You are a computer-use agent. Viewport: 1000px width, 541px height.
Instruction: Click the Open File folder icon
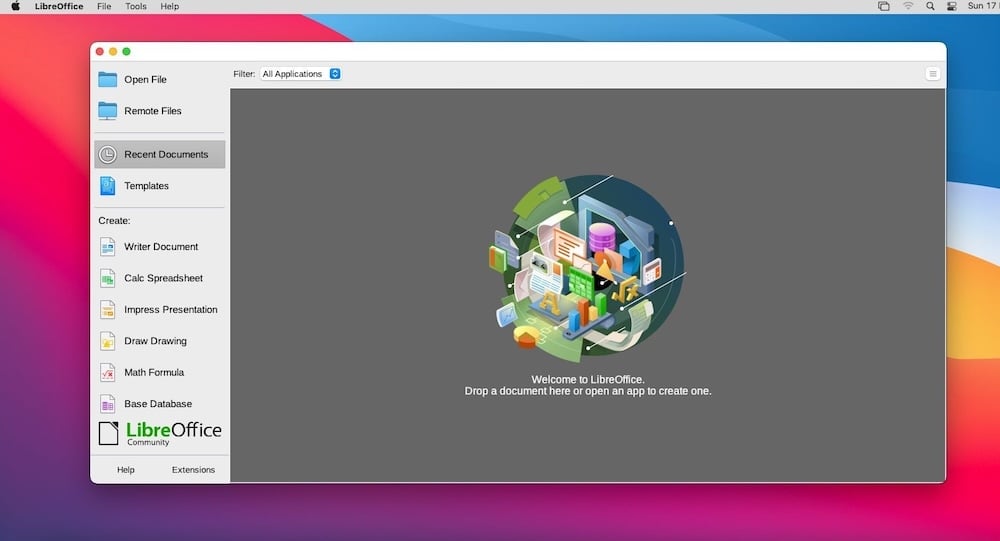[107, 79]
